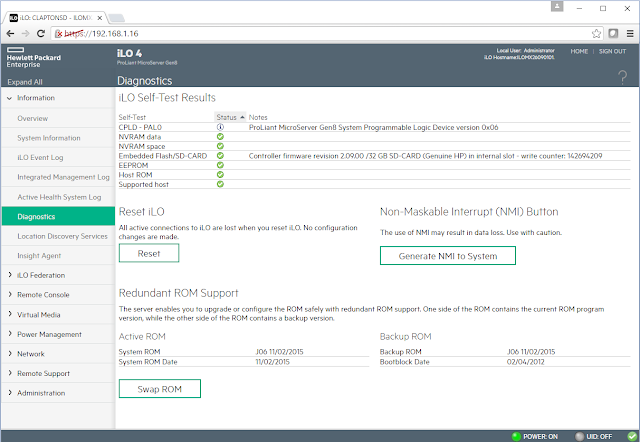This screenshot has width=640, height=442.
Task: Click the Supported host green check icon
Action: (220, 184)
